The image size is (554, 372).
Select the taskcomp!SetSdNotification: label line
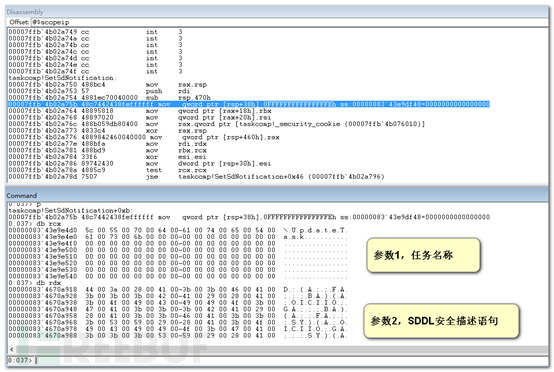click(x=63, y=78)
